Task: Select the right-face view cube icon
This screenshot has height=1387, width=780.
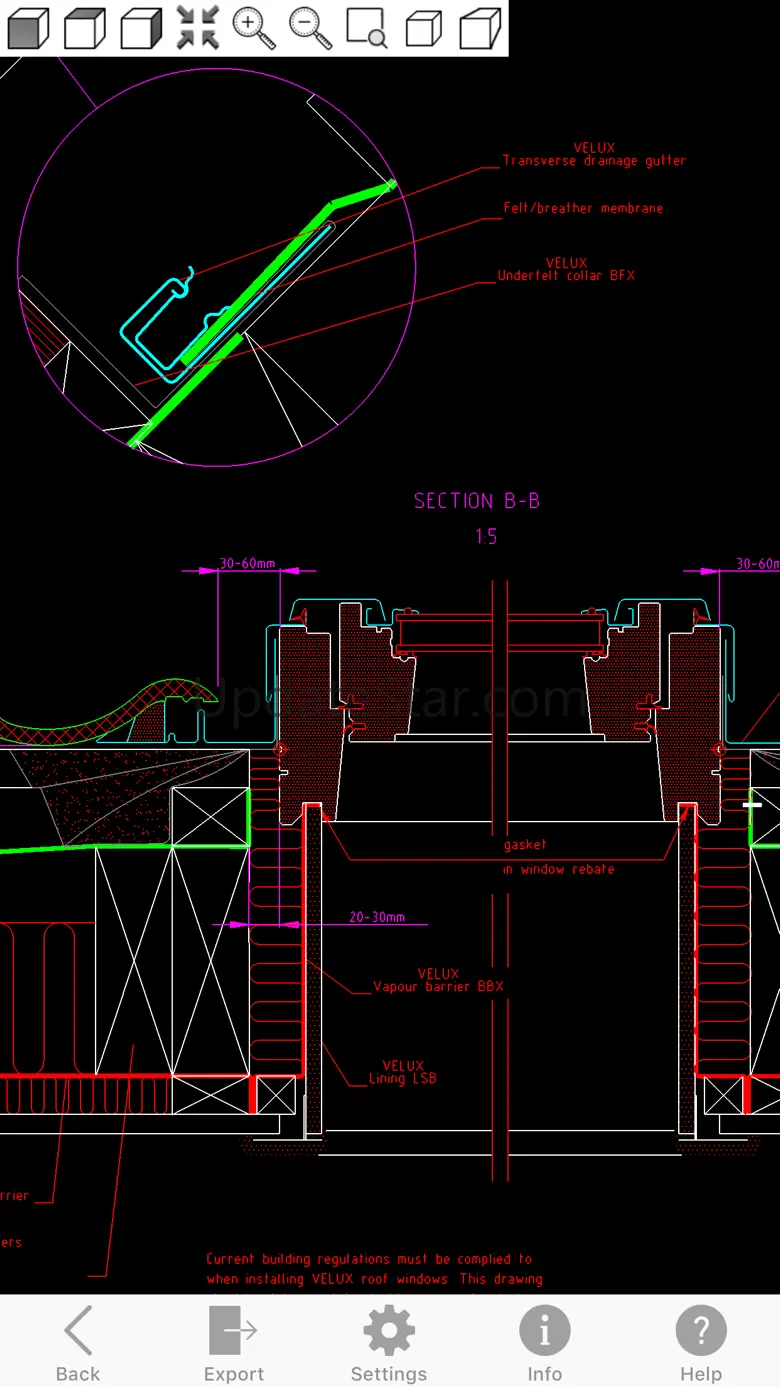Action: tap(141, 28)
